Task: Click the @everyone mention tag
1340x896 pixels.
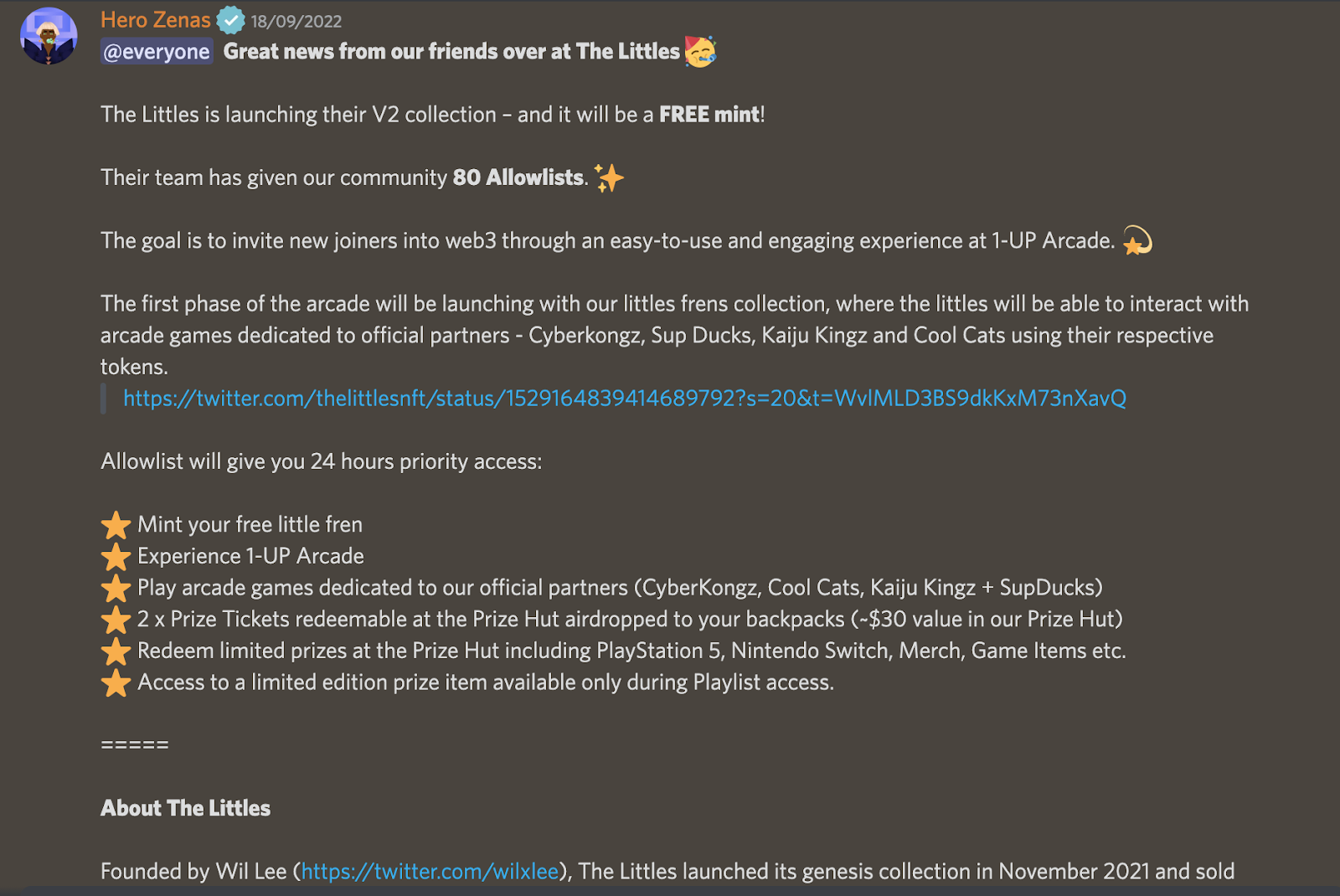Action: click(x=157, y=52)
